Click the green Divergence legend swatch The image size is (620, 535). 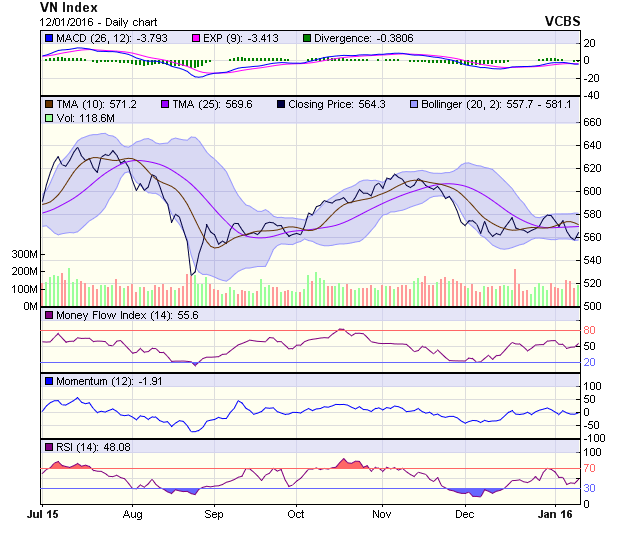(x=307, y=39)
